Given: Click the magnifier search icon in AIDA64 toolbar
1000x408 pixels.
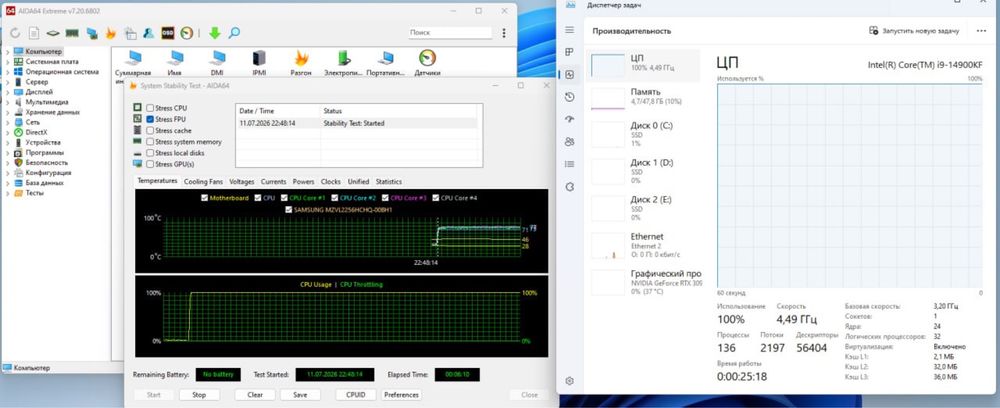Looking at the screenshot, I should tap(234, 33).
